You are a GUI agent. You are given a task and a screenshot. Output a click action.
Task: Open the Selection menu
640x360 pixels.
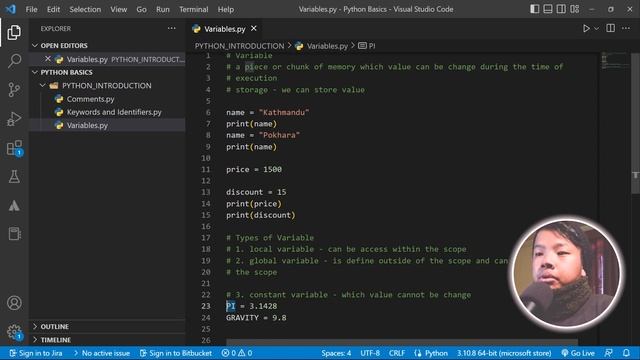tap(85, 9)
